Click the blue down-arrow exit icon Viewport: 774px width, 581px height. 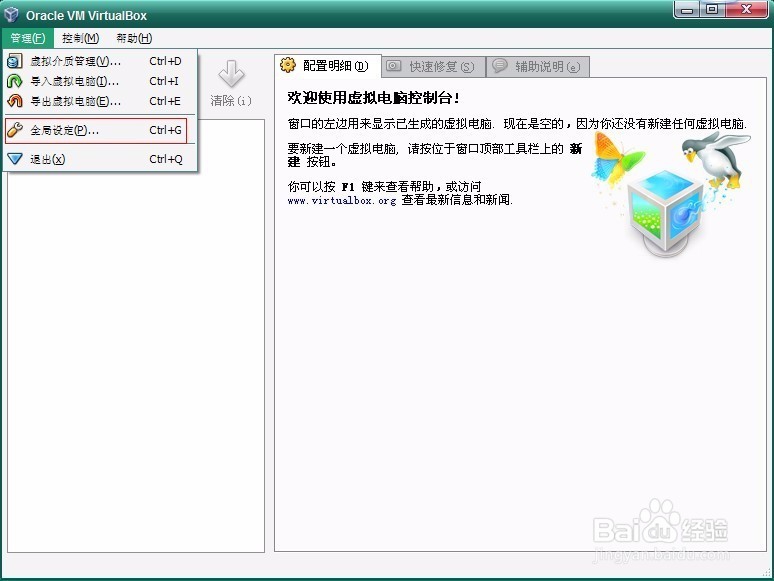(x=15, y=159)
